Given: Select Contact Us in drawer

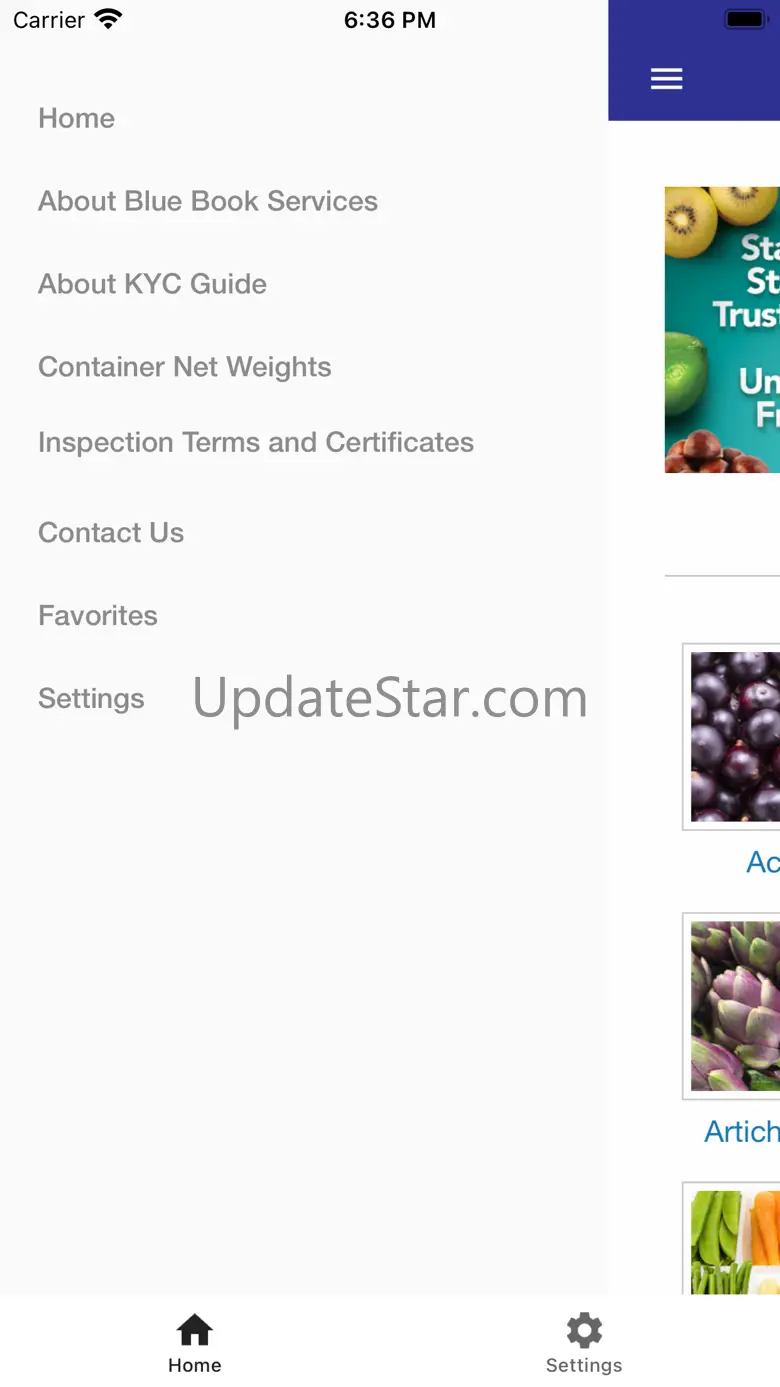Looking at the screenshot, I should 111,532.
